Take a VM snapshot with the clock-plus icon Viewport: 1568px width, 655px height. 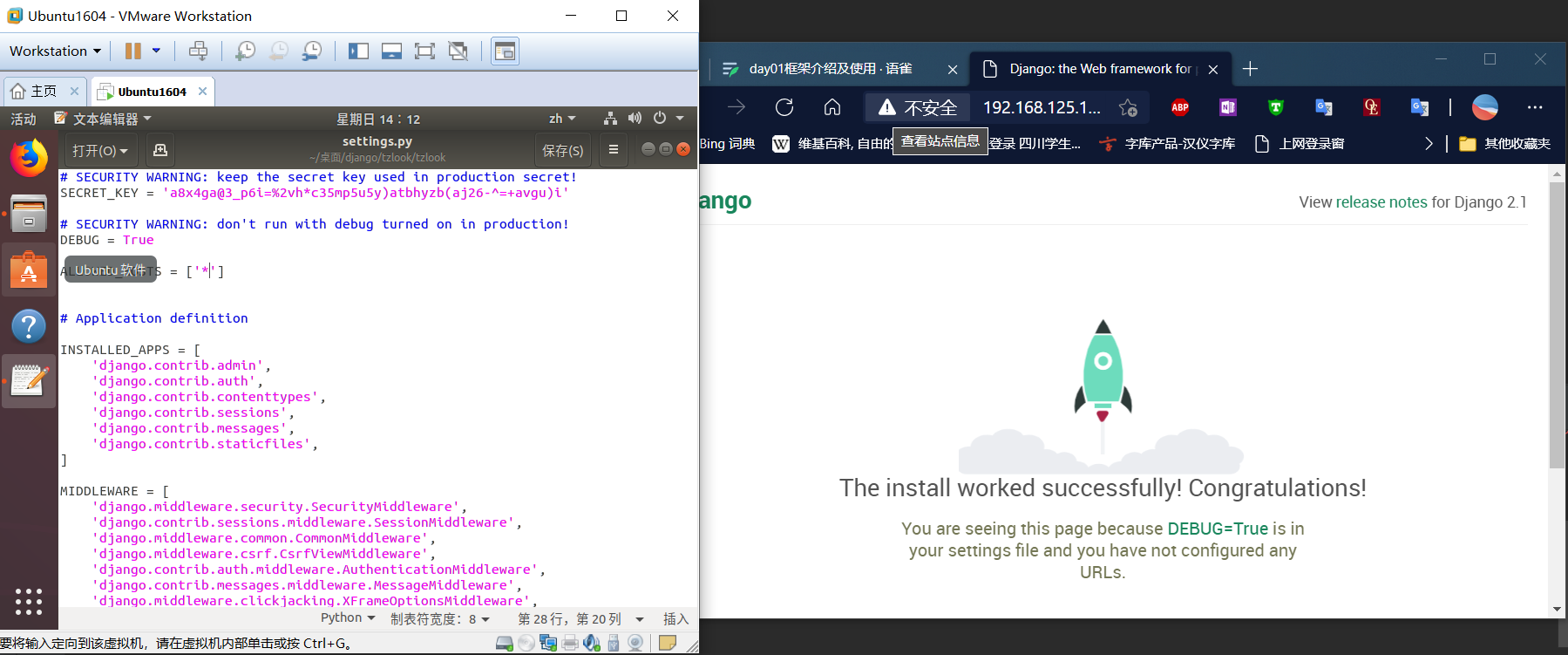(x=245, y=51)
